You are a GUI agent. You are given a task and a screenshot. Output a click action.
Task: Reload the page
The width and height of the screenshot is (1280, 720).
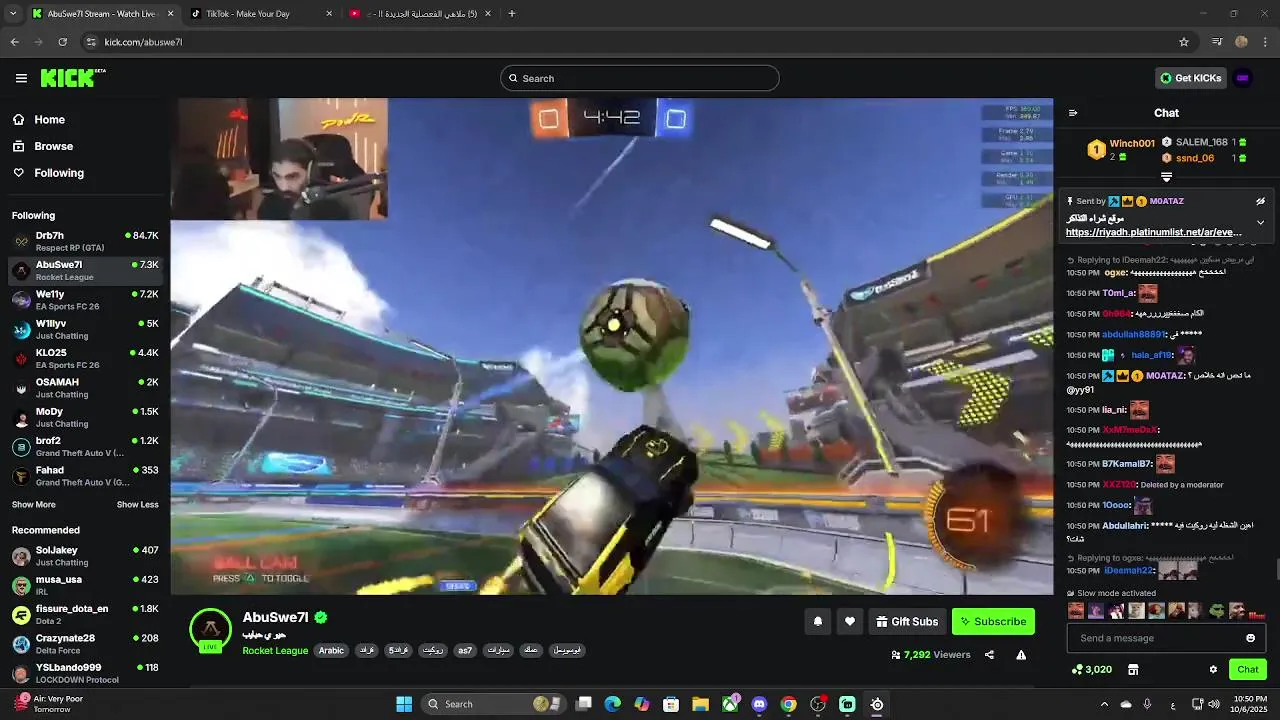coord(62,42)
